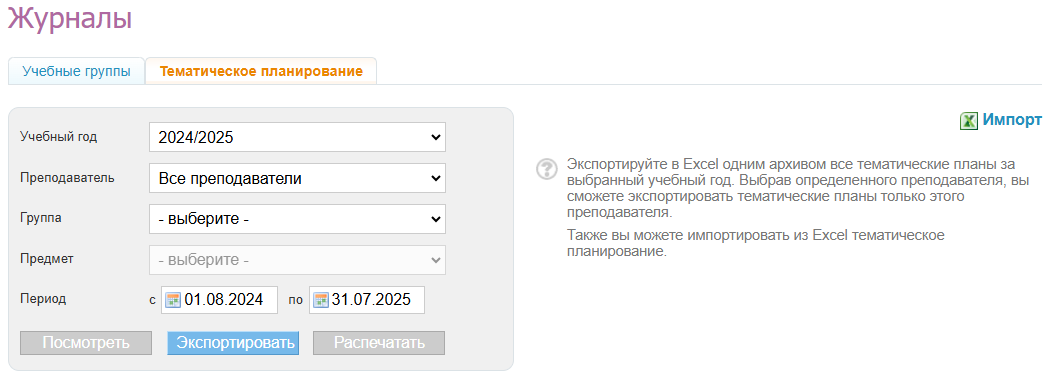Click the Экспортировать button
The height and width of the screenshot is (380, 1047).
click(x=233, y=343)
